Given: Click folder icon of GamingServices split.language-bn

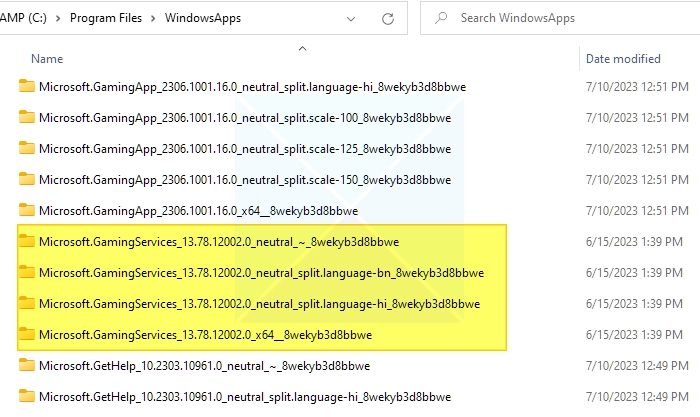Looking at the screenshot, I should click(x=27, y=272).
